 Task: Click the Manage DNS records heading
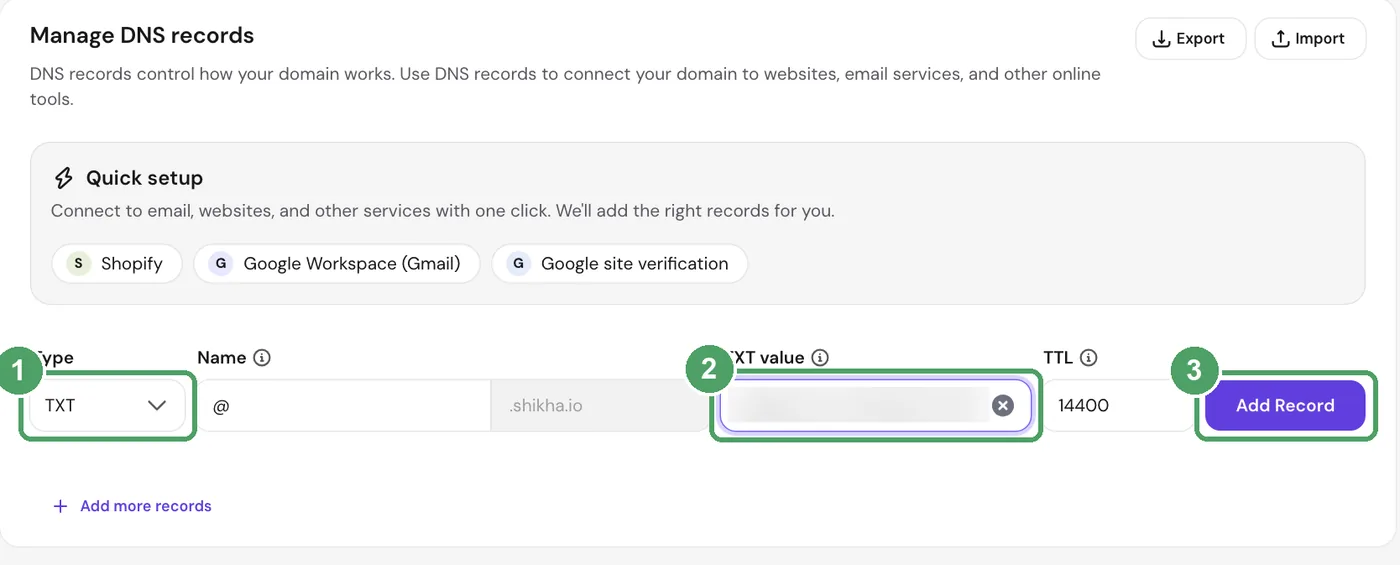point(142,36)
